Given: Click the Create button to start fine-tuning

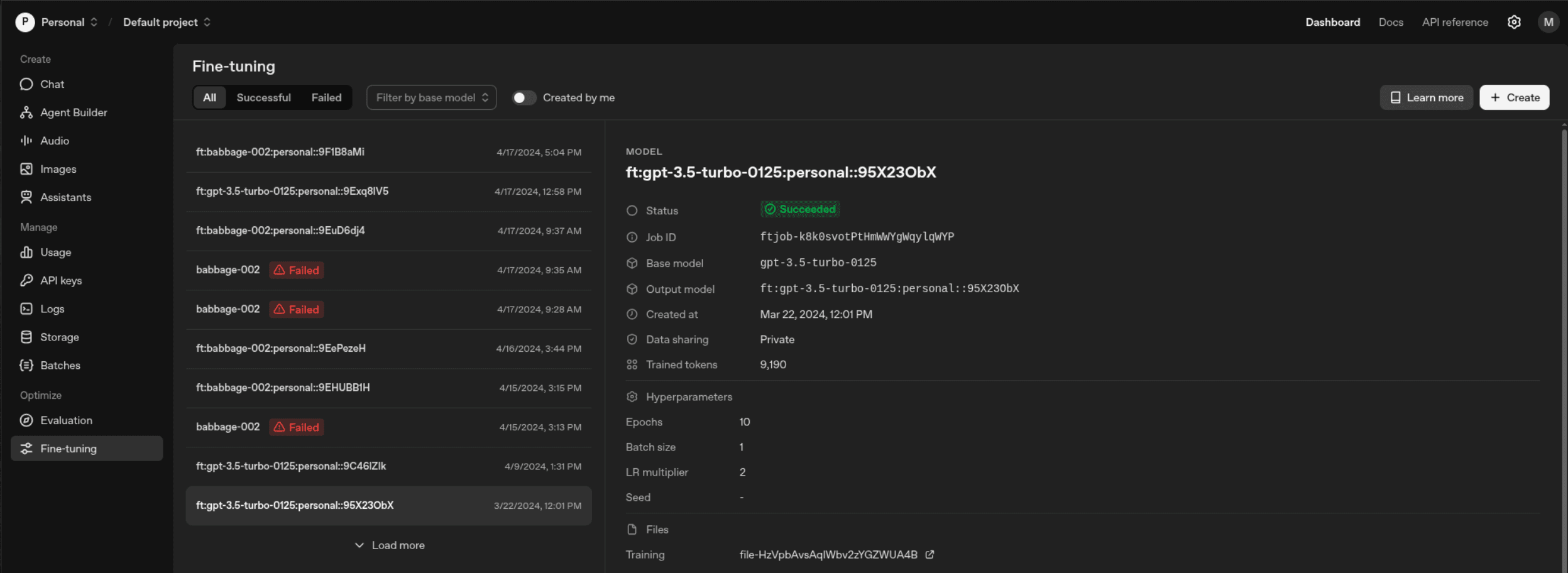Looking at the screenshot, I should click(1513, 97).
